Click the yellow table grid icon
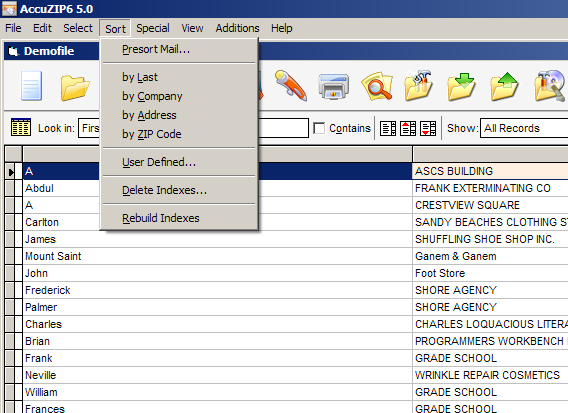Image resolution: width=568 pixels, height=413 pixels. click(21, 127)
